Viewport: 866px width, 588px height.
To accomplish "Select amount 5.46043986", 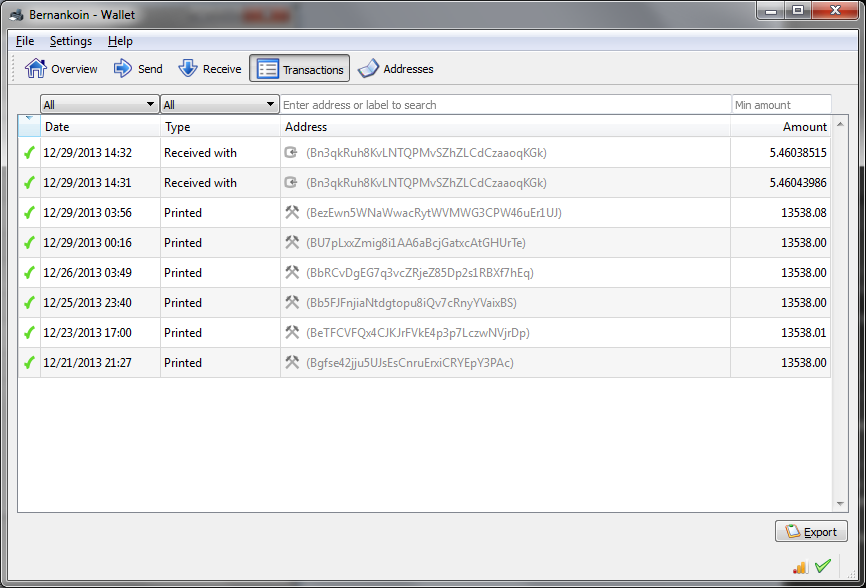I will pos(798,183).
